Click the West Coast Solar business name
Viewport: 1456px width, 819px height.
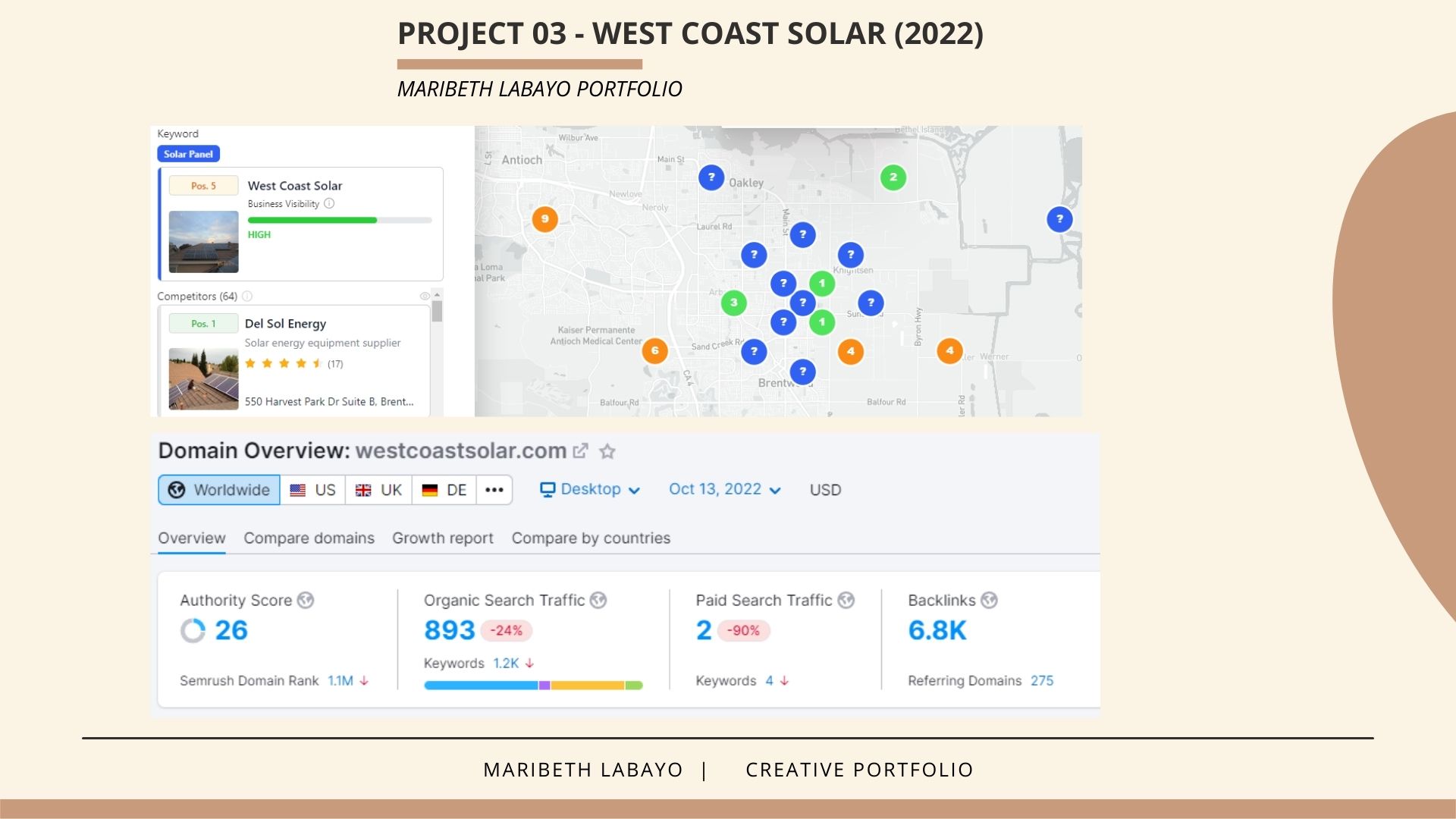(x=295, y=186)
